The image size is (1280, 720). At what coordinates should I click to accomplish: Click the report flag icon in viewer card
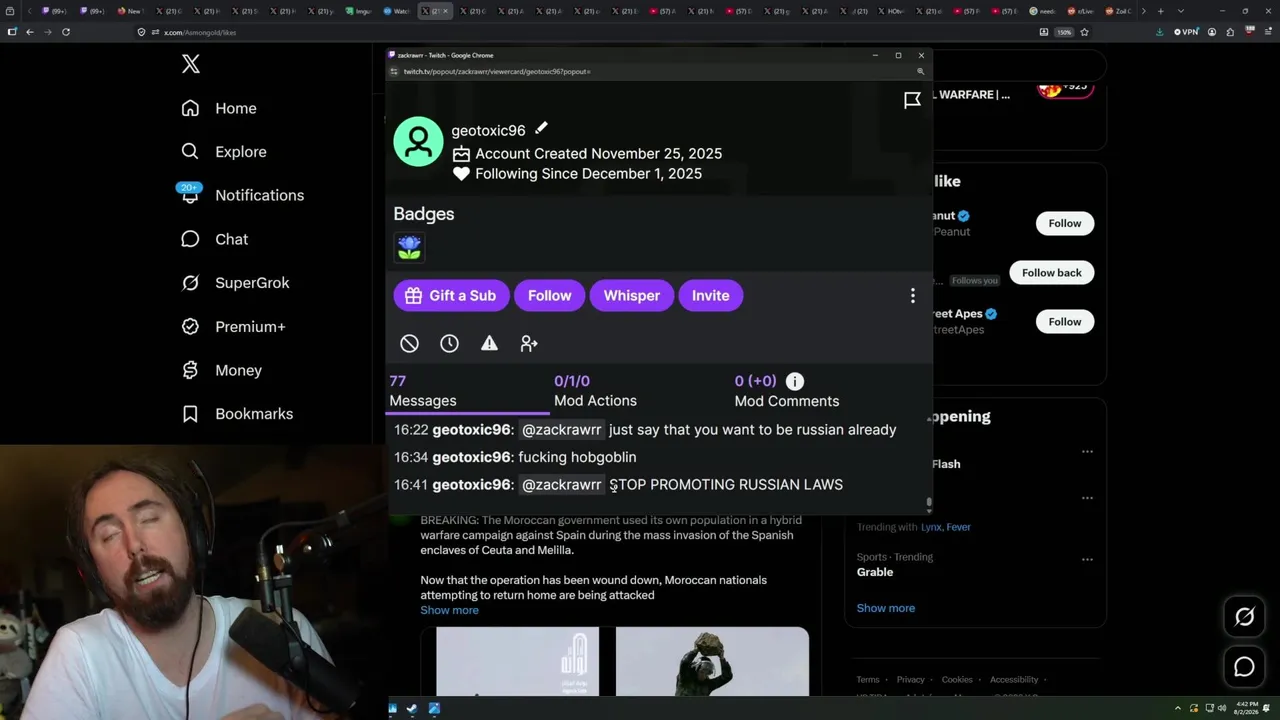(x=912, y=100)
